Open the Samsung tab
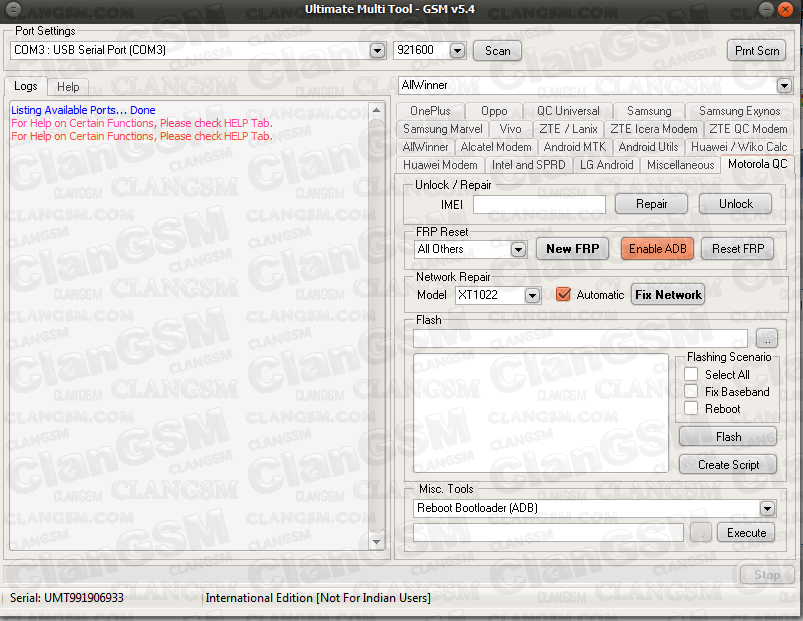 [x=649, y=111]
